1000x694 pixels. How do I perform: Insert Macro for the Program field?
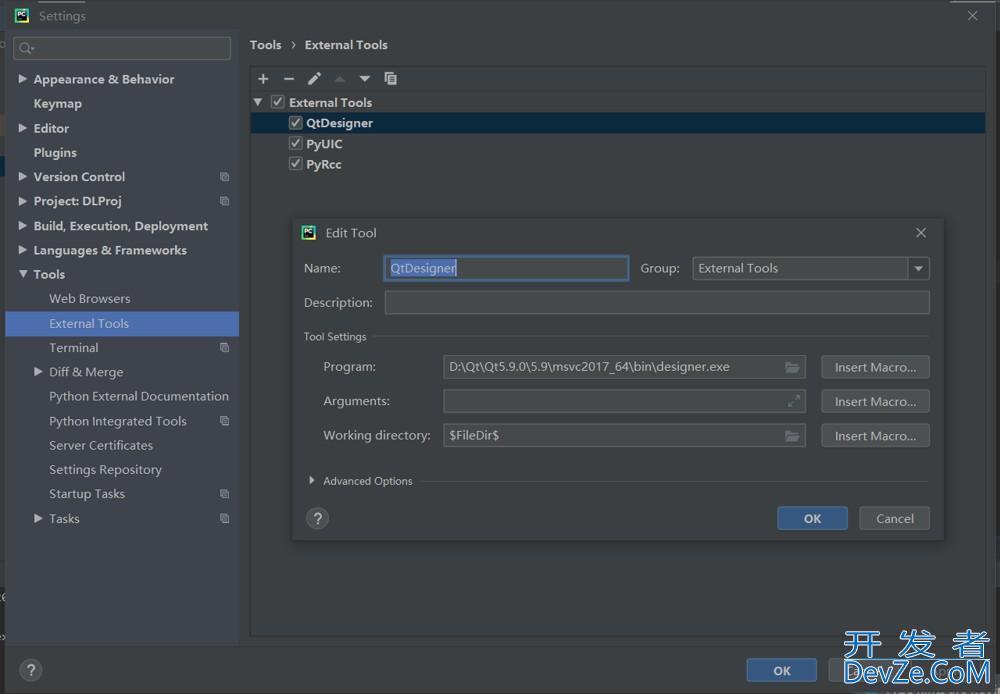(875, 367)
